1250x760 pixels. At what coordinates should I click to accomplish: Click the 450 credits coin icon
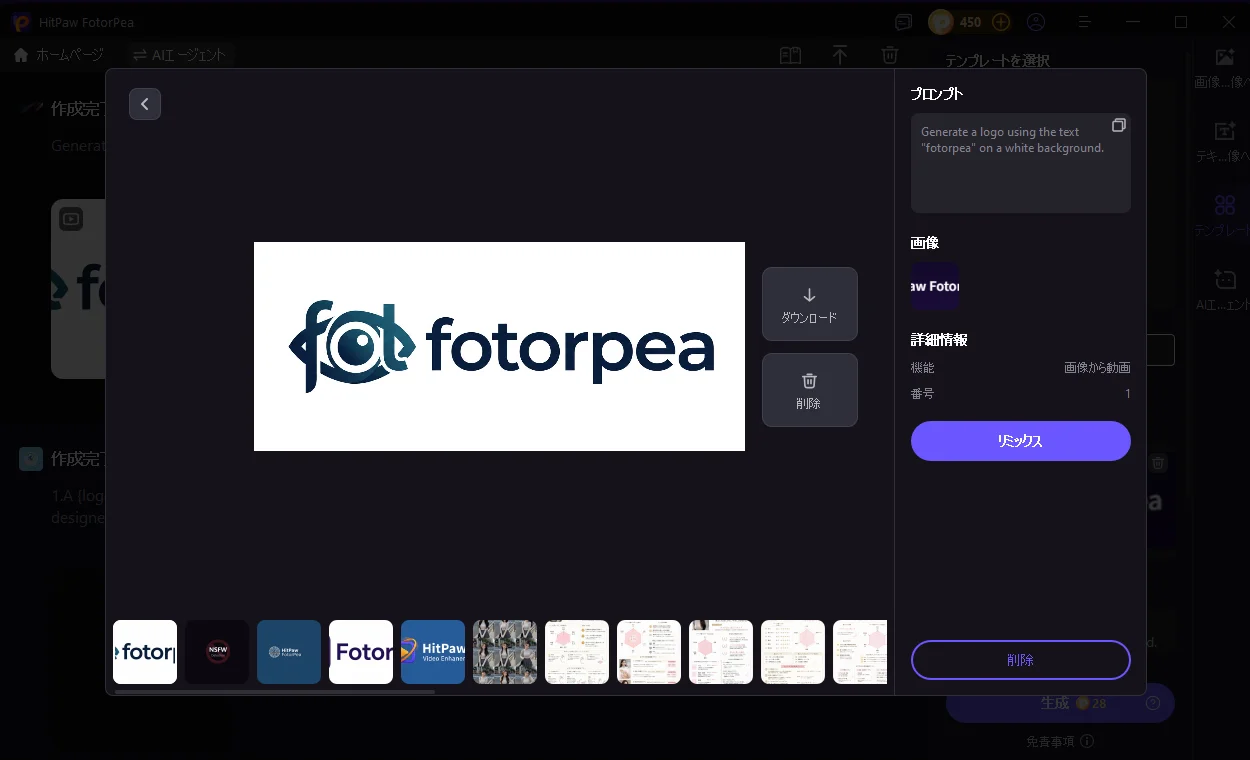tap(941, 21)
